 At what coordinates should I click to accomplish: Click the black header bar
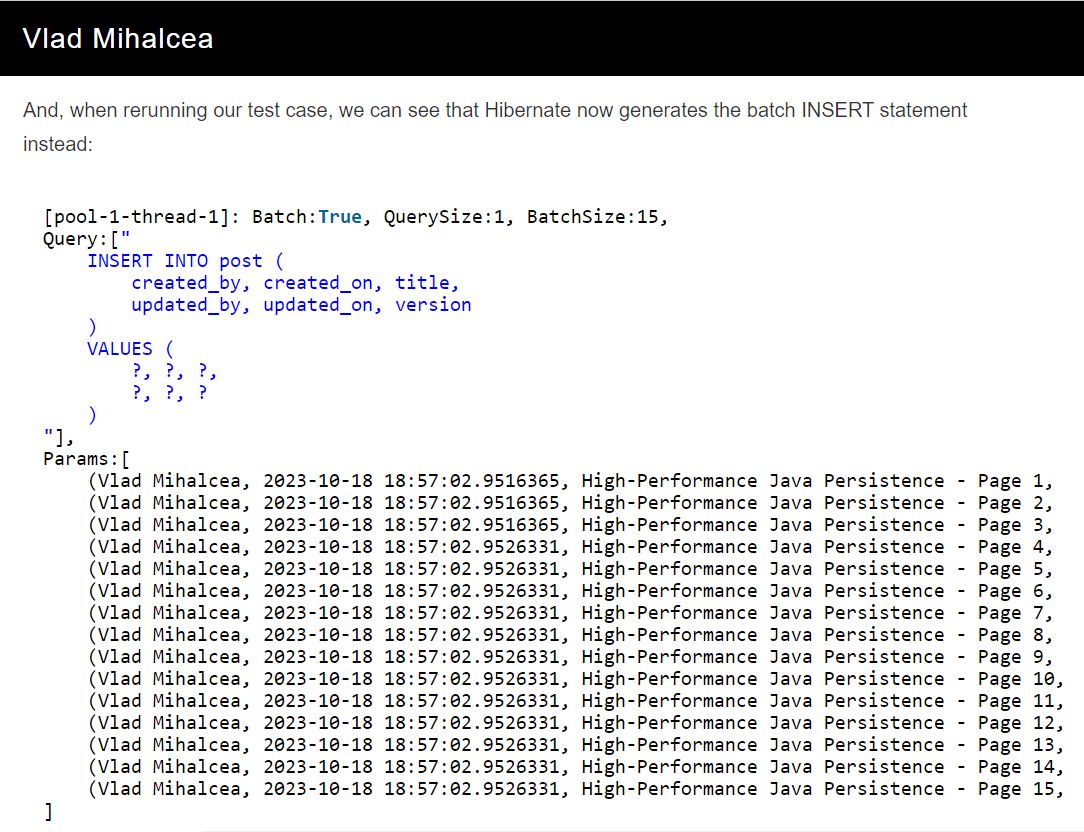click(542, 38)
